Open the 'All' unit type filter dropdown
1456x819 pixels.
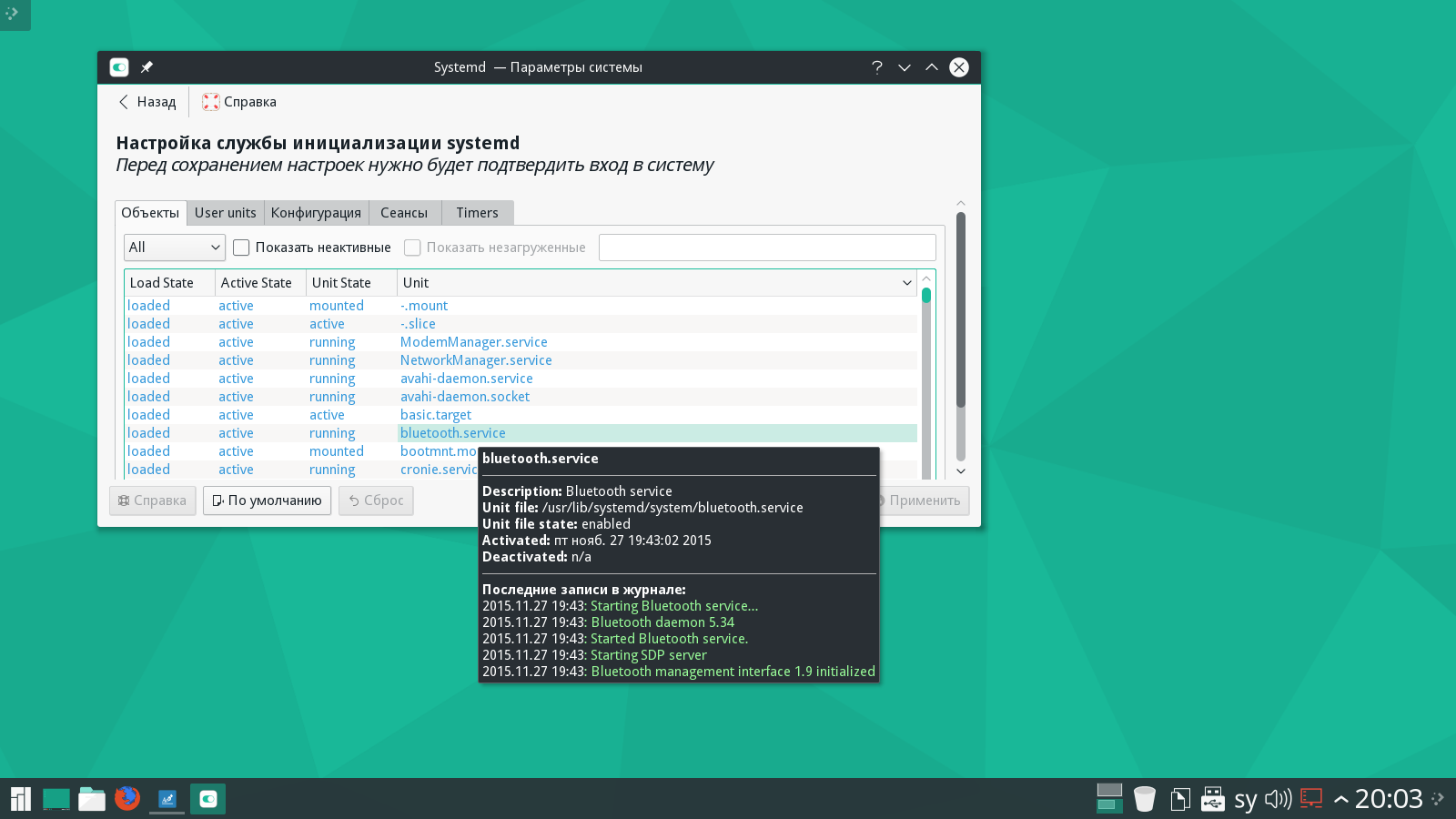pos(174,248)
